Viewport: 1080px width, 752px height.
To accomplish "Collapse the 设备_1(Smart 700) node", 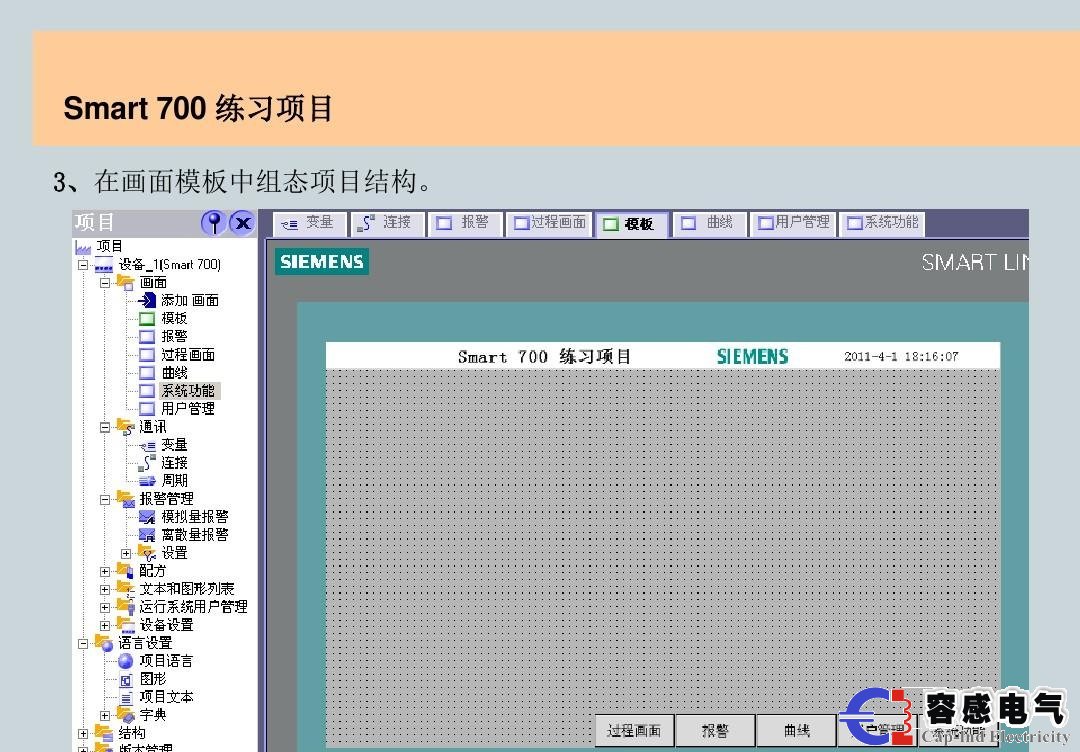I will [83, 264].
